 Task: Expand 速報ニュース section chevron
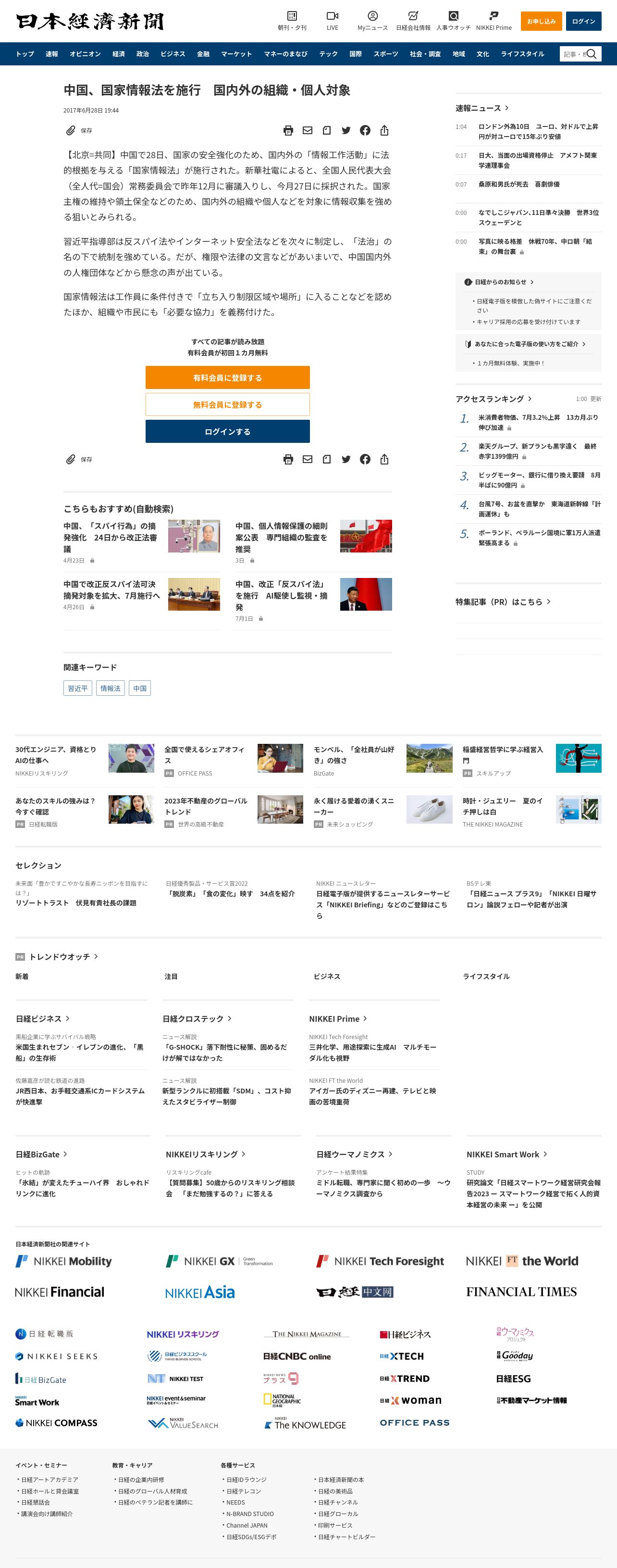(506, 108)
